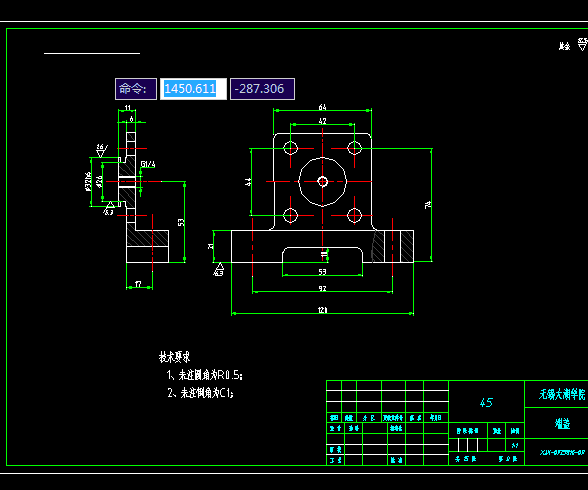588x490 pixels.
Task: Select the ø26 diameter dimension
Action: (x=99, y=181)
